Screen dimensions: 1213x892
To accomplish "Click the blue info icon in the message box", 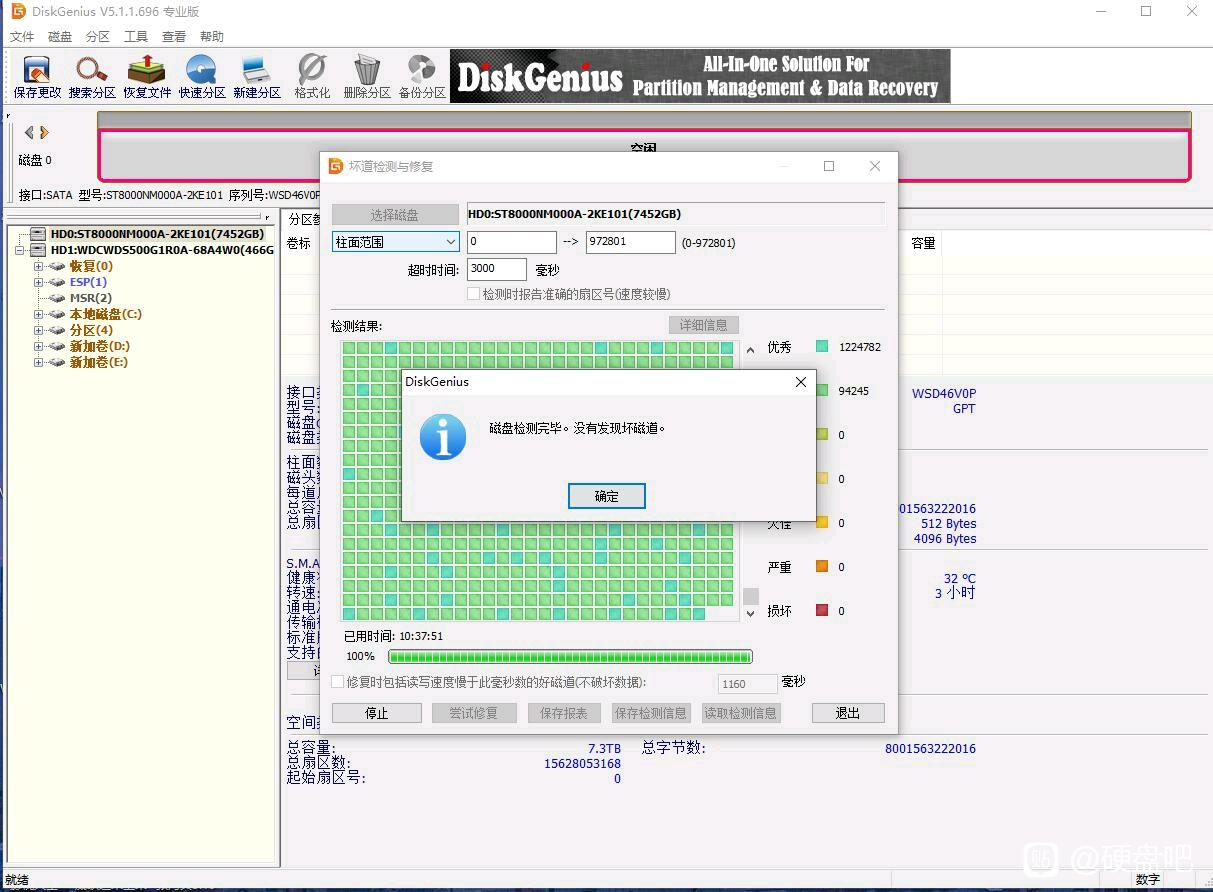I will click(443, 437).
